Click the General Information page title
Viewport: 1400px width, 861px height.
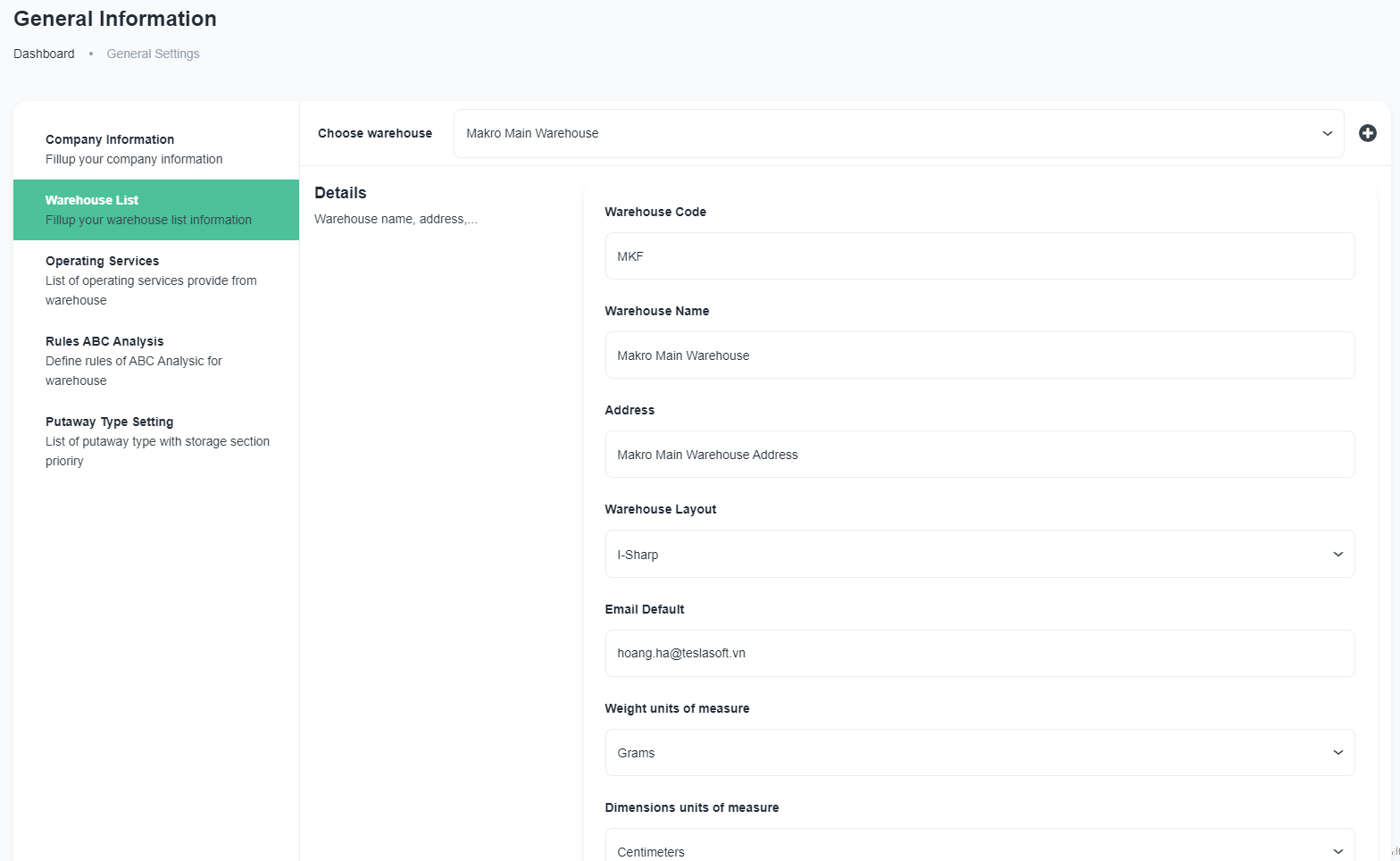115,19
